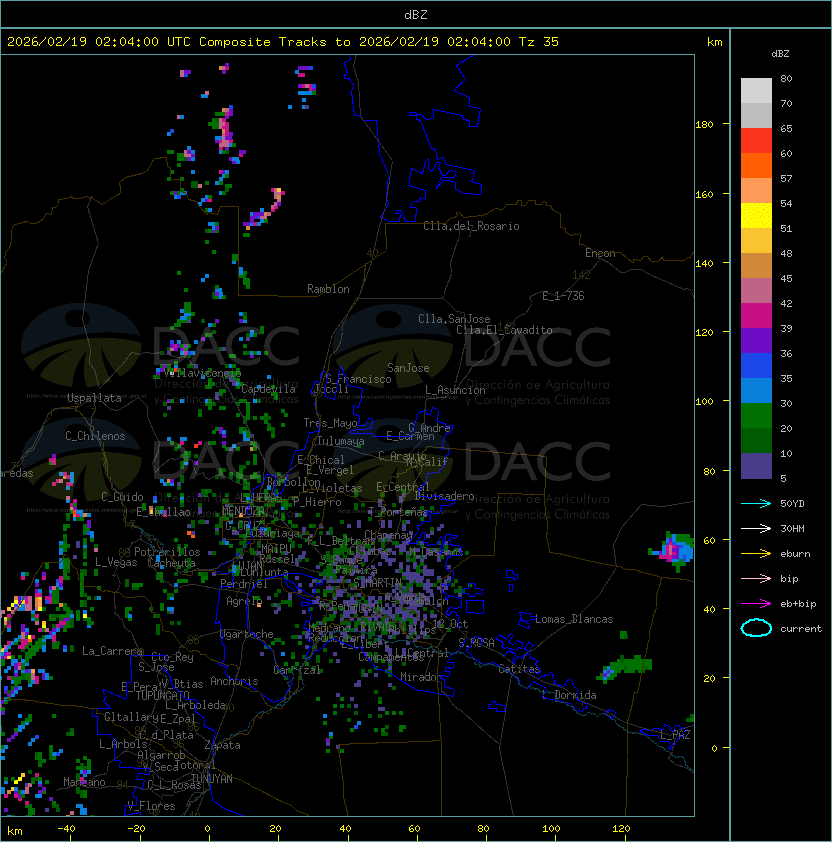
Task: Click the E_1-736 label
Action: 563,296
